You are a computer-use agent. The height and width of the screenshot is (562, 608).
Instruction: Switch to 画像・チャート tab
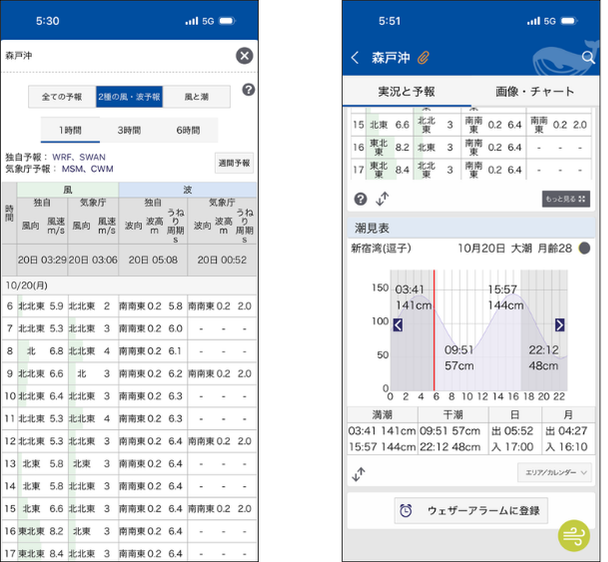535,92
